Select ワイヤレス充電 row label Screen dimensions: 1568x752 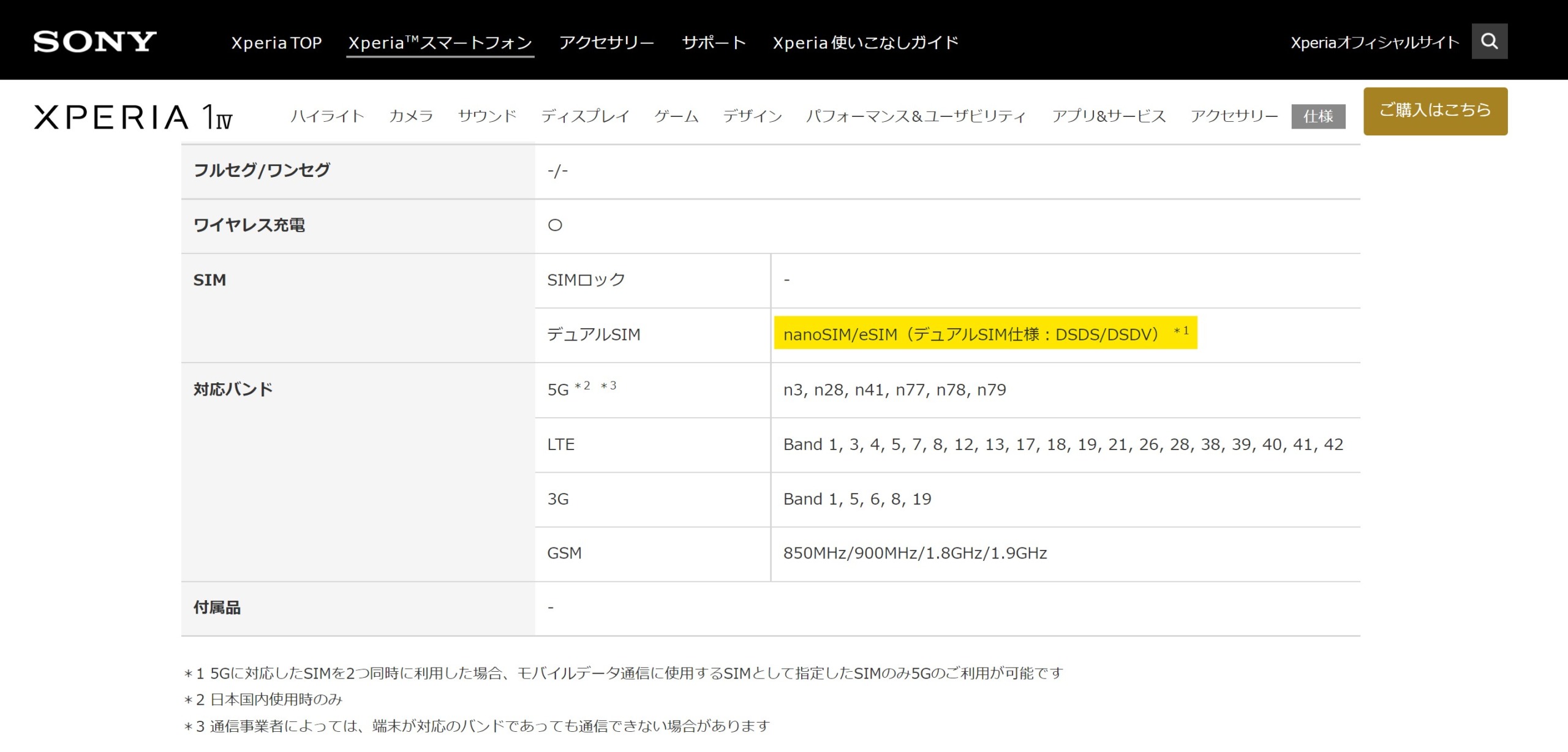[x=249, y=225]
